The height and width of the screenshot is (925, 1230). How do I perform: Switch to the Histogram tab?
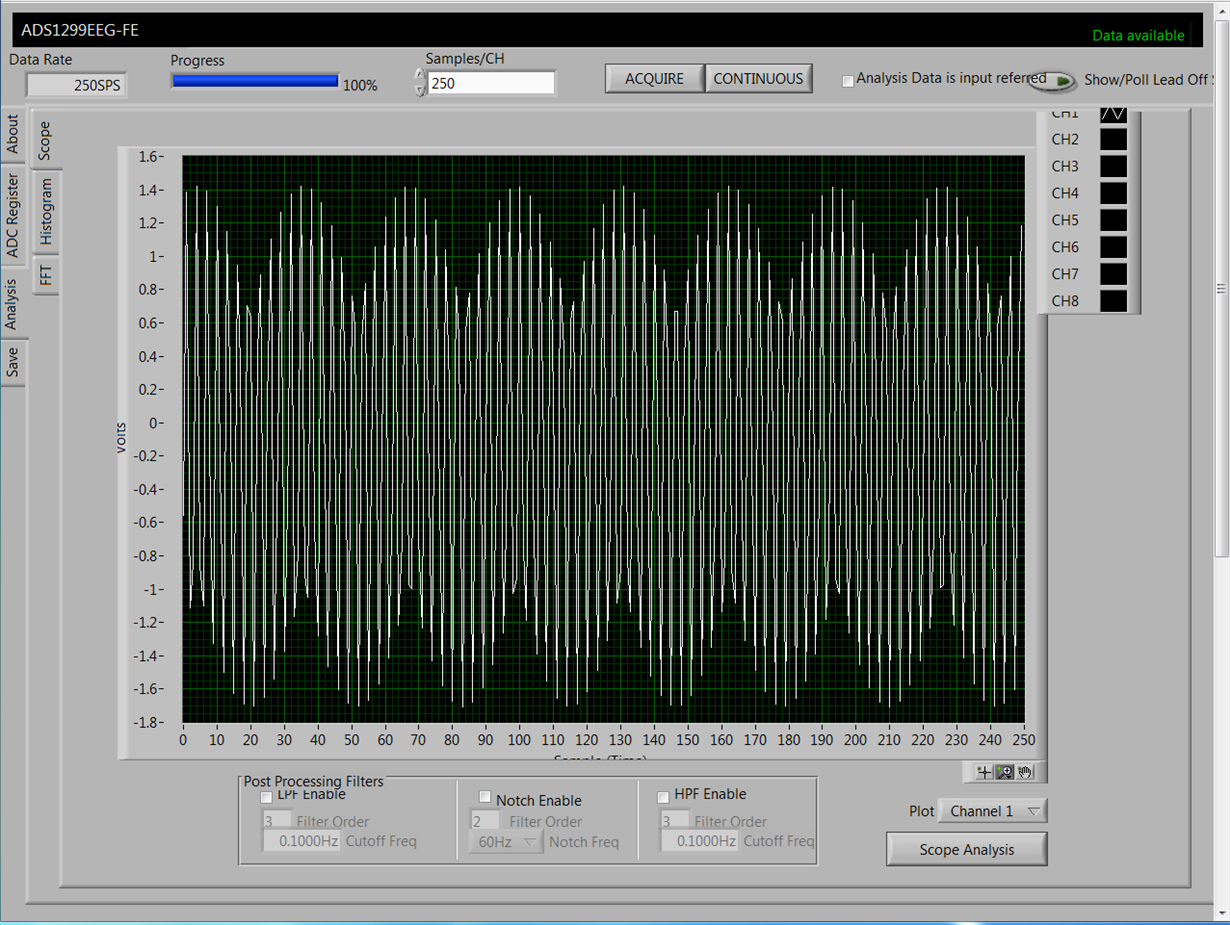click(x=46, y=211)
